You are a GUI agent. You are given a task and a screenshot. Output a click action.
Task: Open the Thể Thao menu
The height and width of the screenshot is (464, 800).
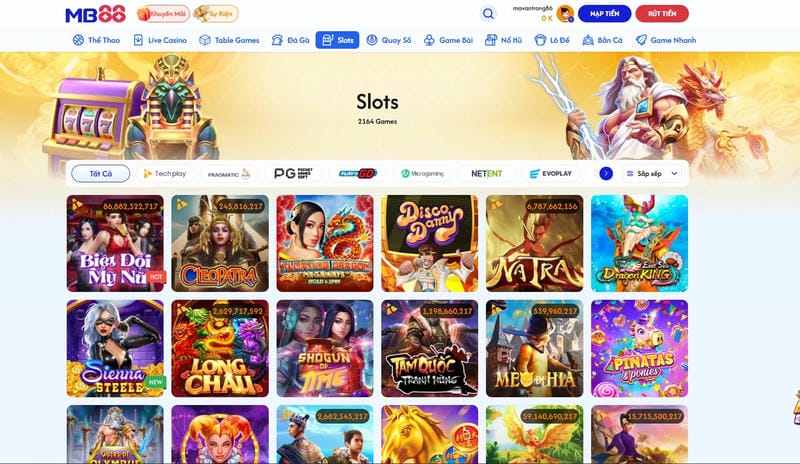(96, 40)
